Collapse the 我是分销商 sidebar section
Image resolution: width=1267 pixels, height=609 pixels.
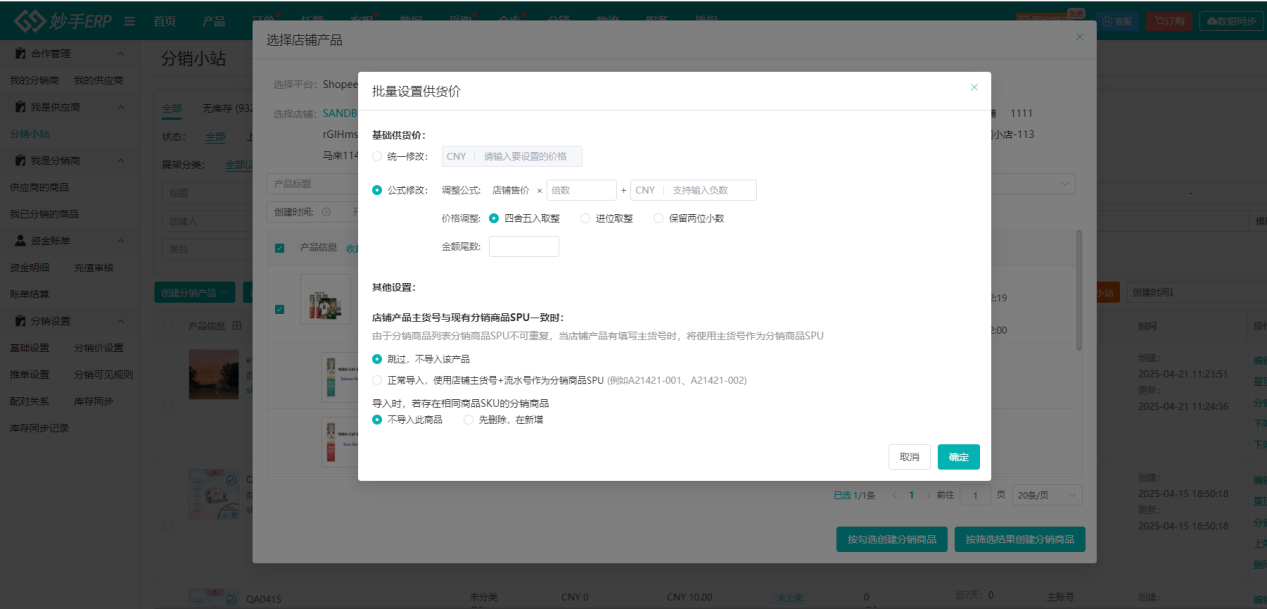(x=121, y=160)
